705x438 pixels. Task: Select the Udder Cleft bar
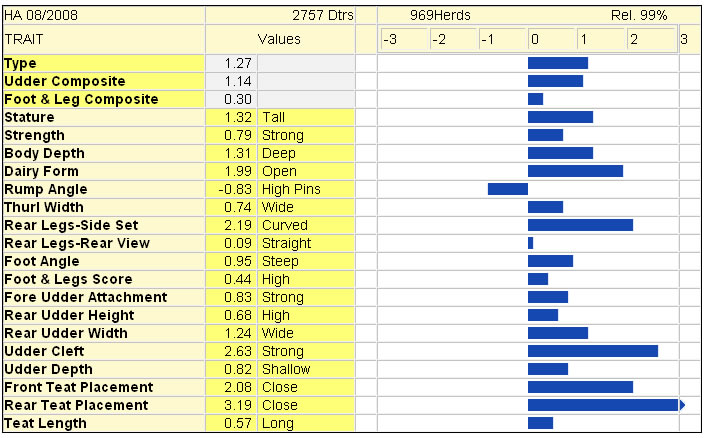593,351
